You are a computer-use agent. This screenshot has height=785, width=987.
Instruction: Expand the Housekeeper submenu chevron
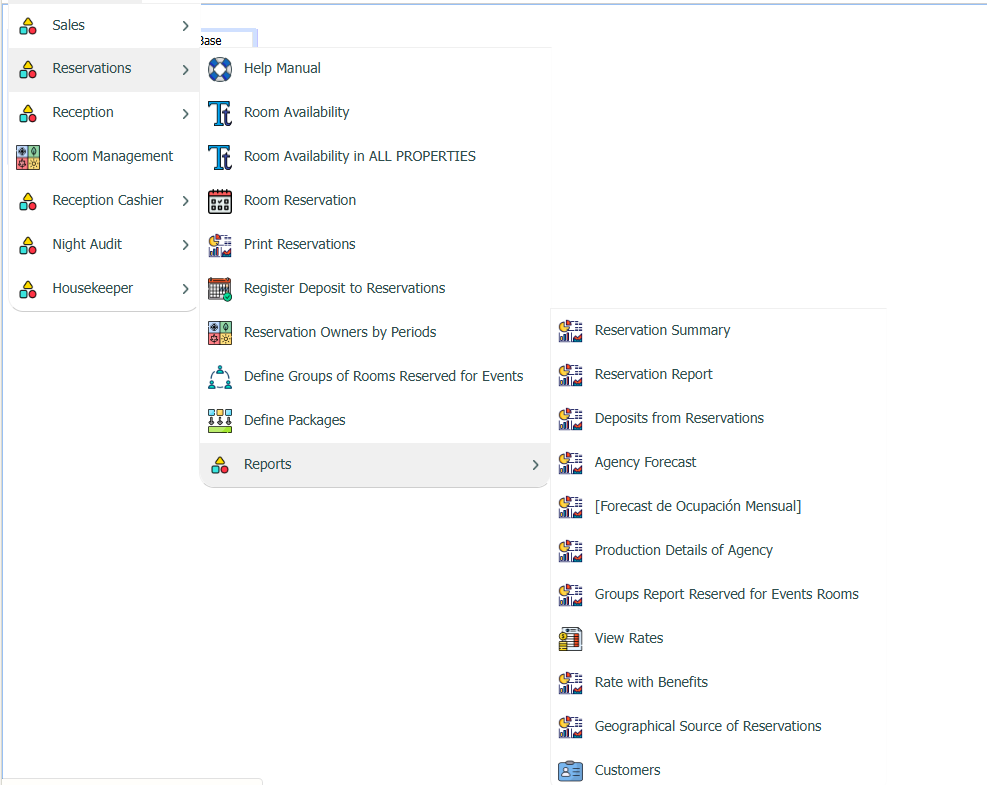coord(185,289)
